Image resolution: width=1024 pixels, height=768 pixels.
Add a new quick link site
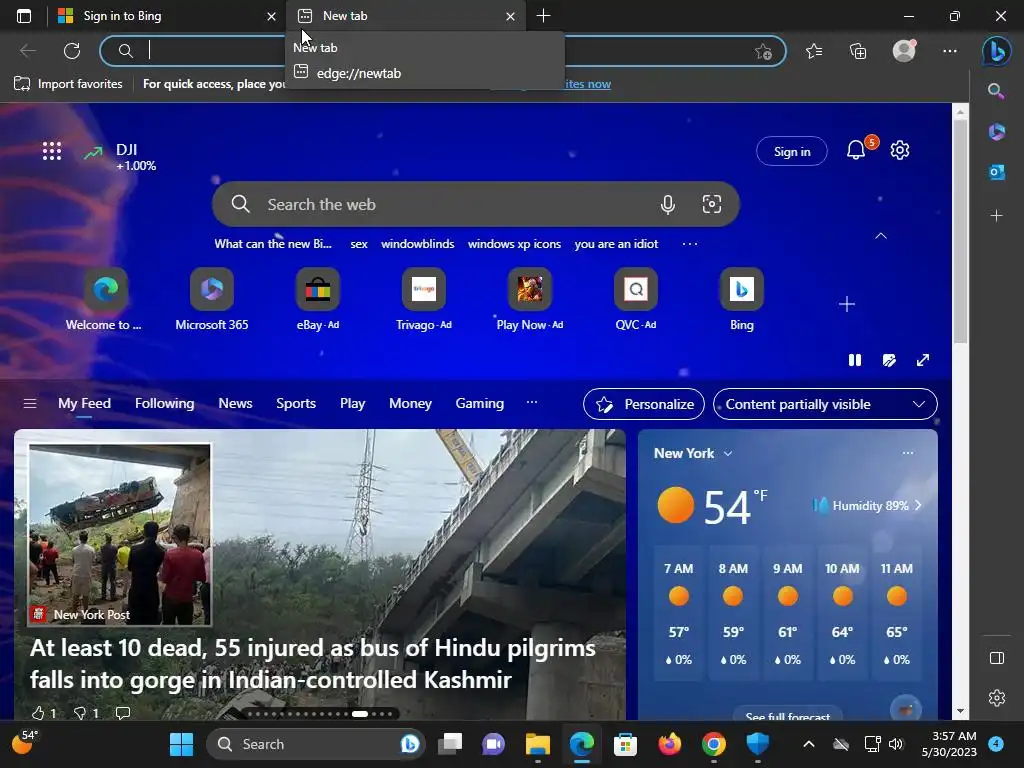coord(847,304)
